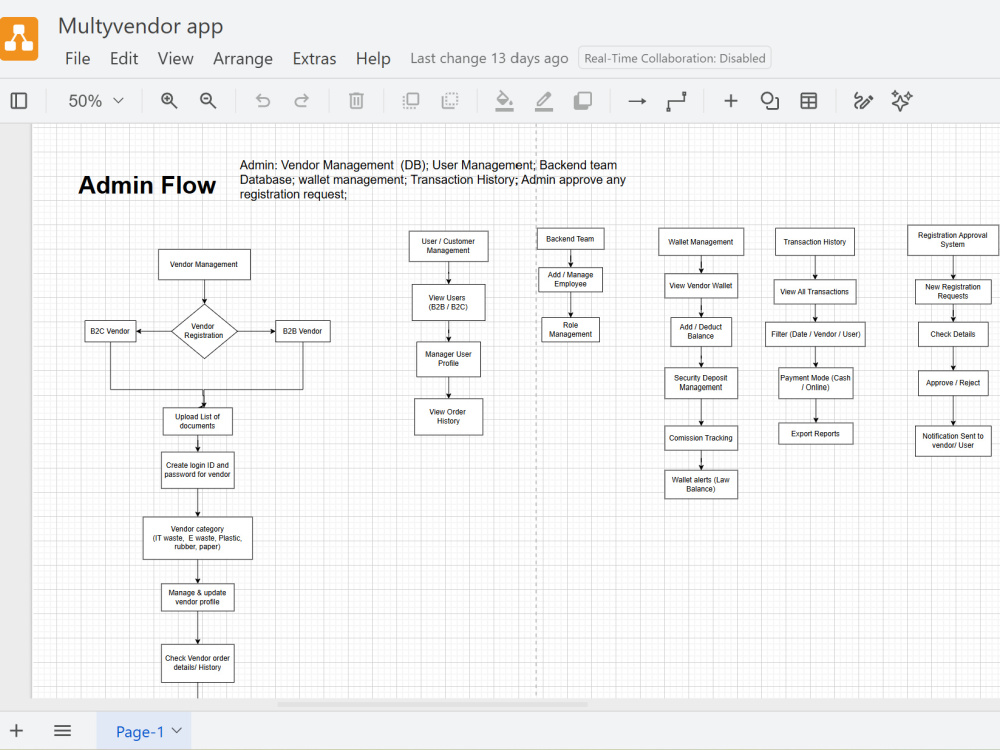Select the Vendor category box

198,538
